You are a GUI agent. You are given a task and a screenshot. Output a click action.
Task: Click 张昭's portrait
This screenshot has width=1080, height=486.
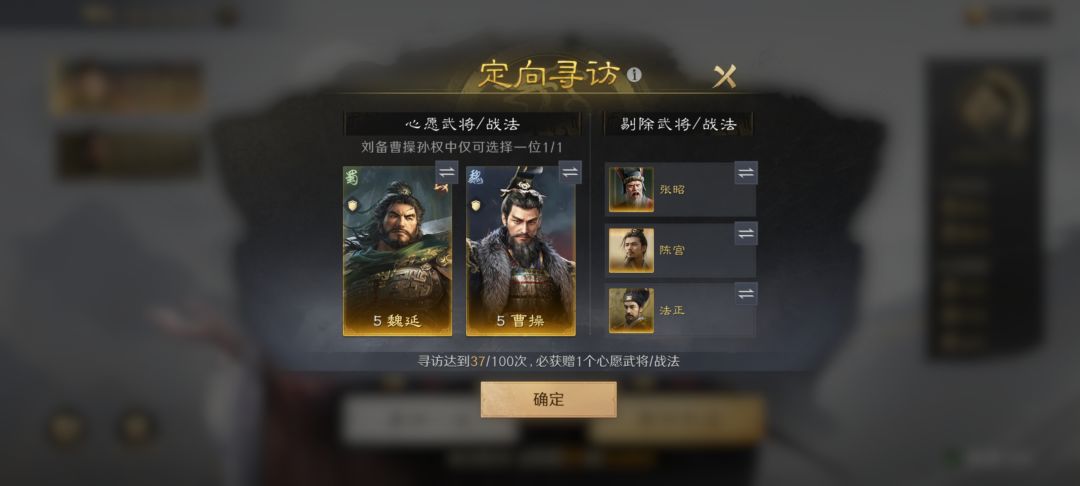pyautogui.click(x=631, y=189)
